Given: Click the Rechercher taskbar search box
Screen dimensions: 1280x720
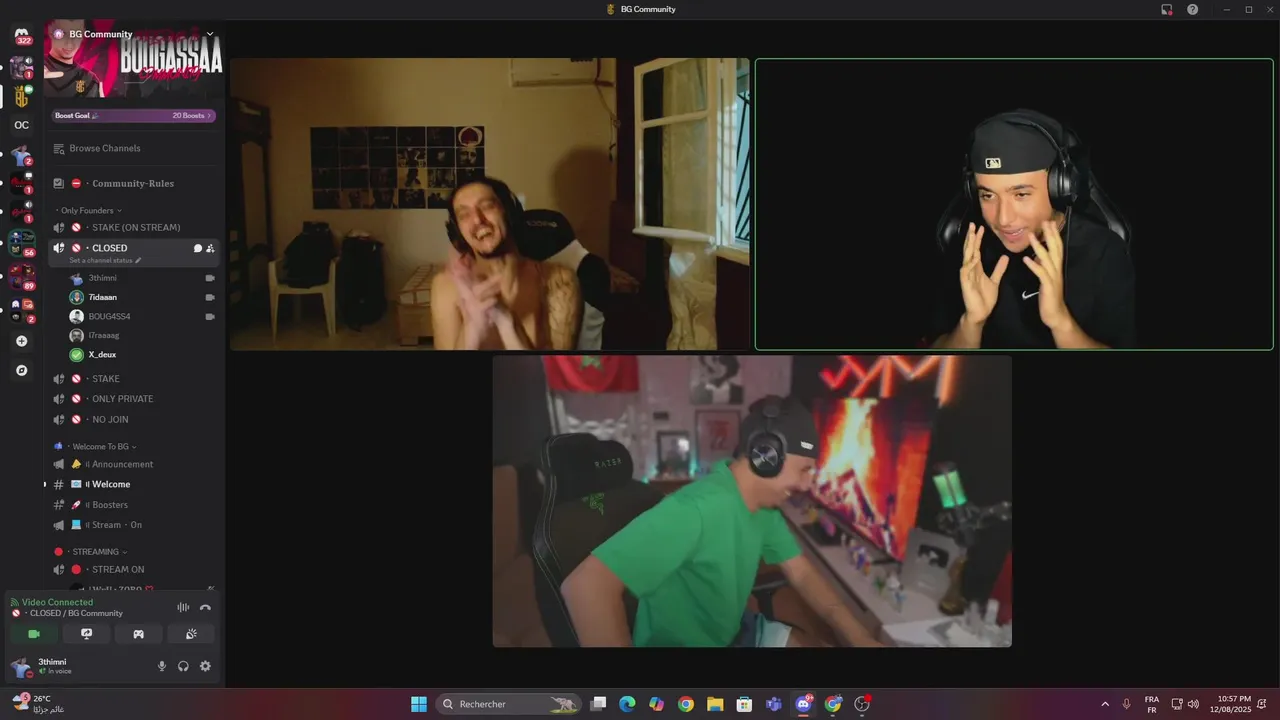Looking at the screenshot, I should (x=508, y=704).
